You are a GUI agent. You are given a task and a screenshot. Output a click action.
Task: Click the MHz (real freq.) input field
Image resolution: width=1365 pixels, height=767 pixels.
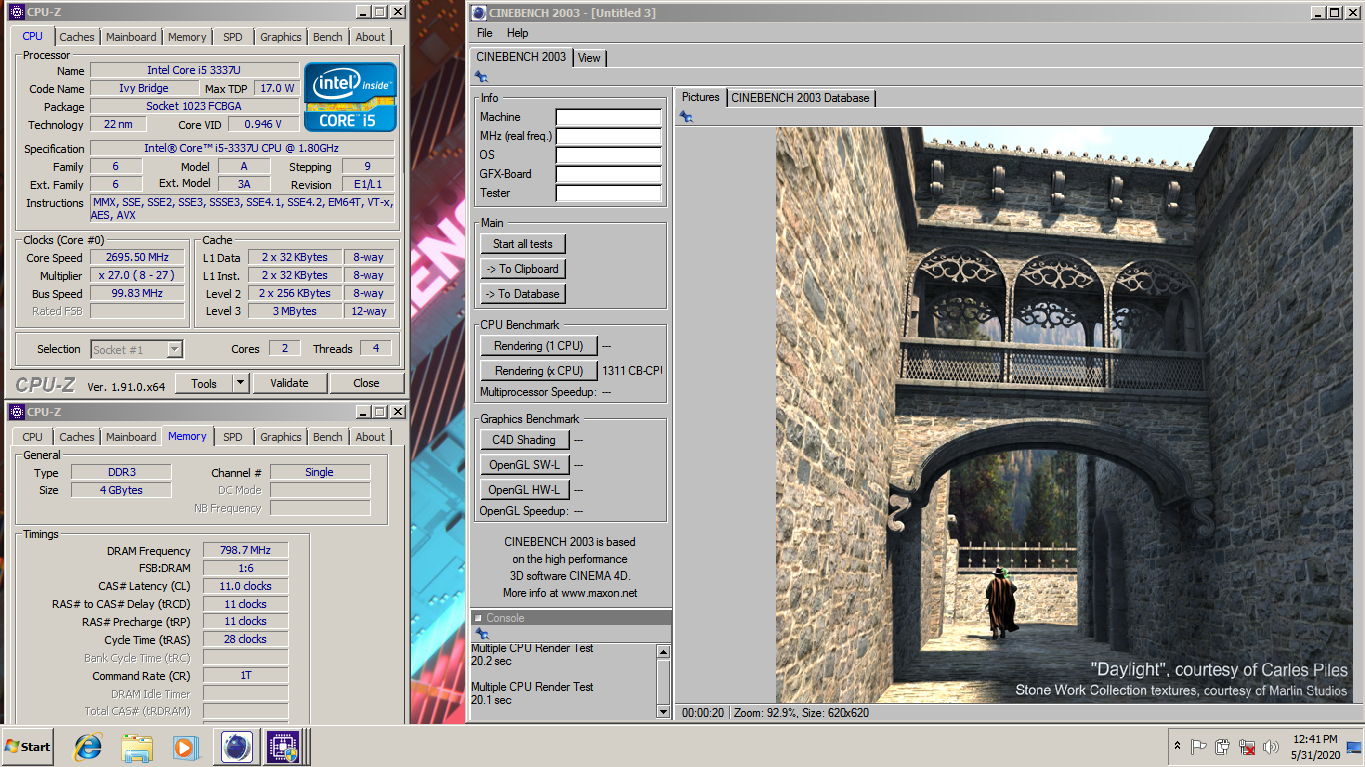pyautogui.click(x=609, y=136)
